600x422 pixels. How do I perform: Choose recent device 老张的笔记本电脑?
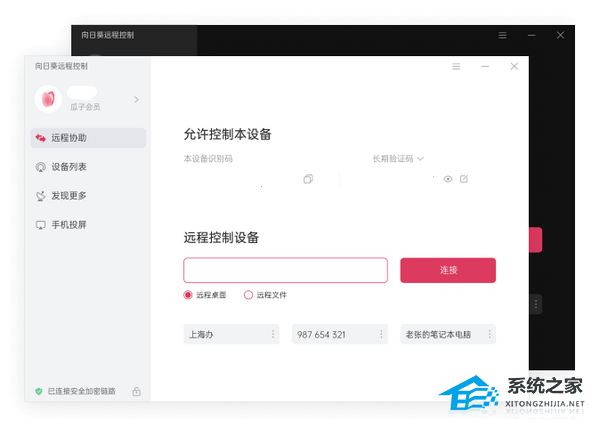[x=448, y=334]
